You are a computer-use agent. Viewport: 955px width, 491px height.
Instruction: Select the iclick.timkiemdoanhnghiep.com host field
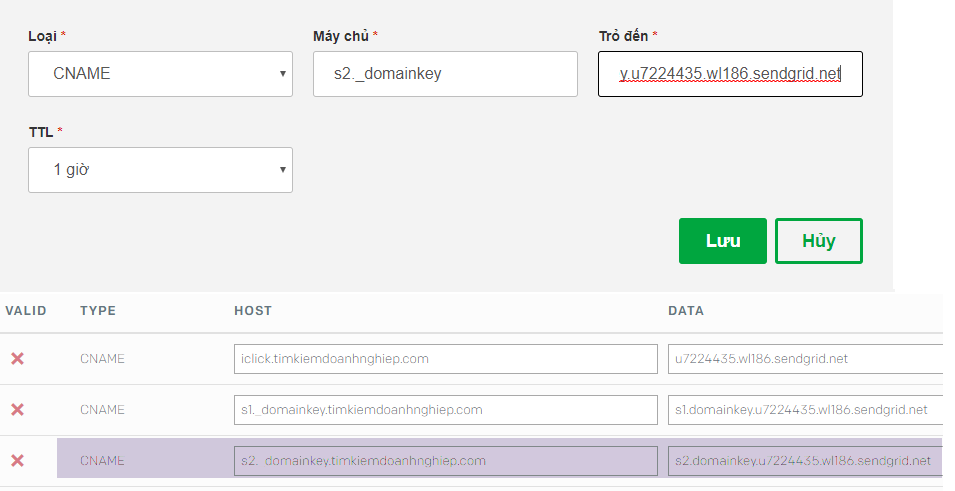point(446,359)
